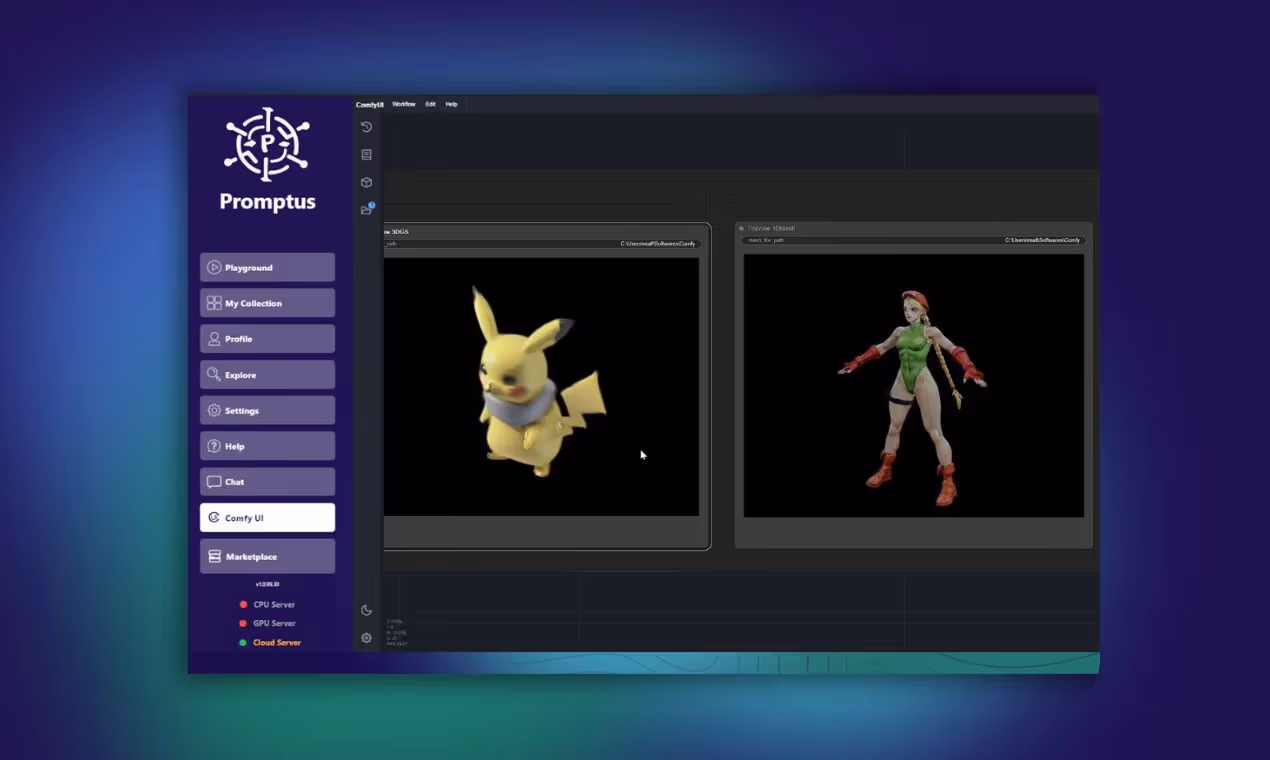Open the Playground page
The width and height of the screenshot is (1270, 760).
(x=267, y=267)
